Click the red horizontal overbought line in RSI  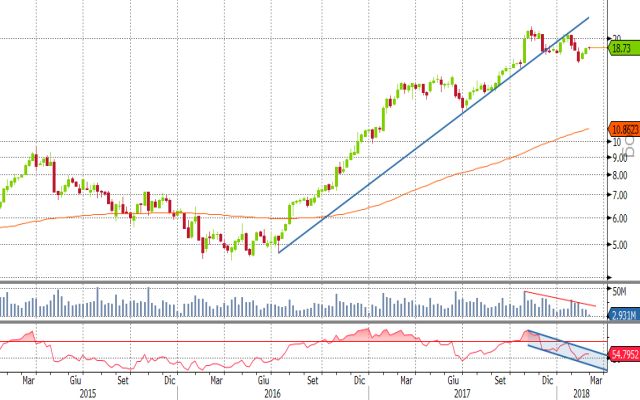coord(304,342)
